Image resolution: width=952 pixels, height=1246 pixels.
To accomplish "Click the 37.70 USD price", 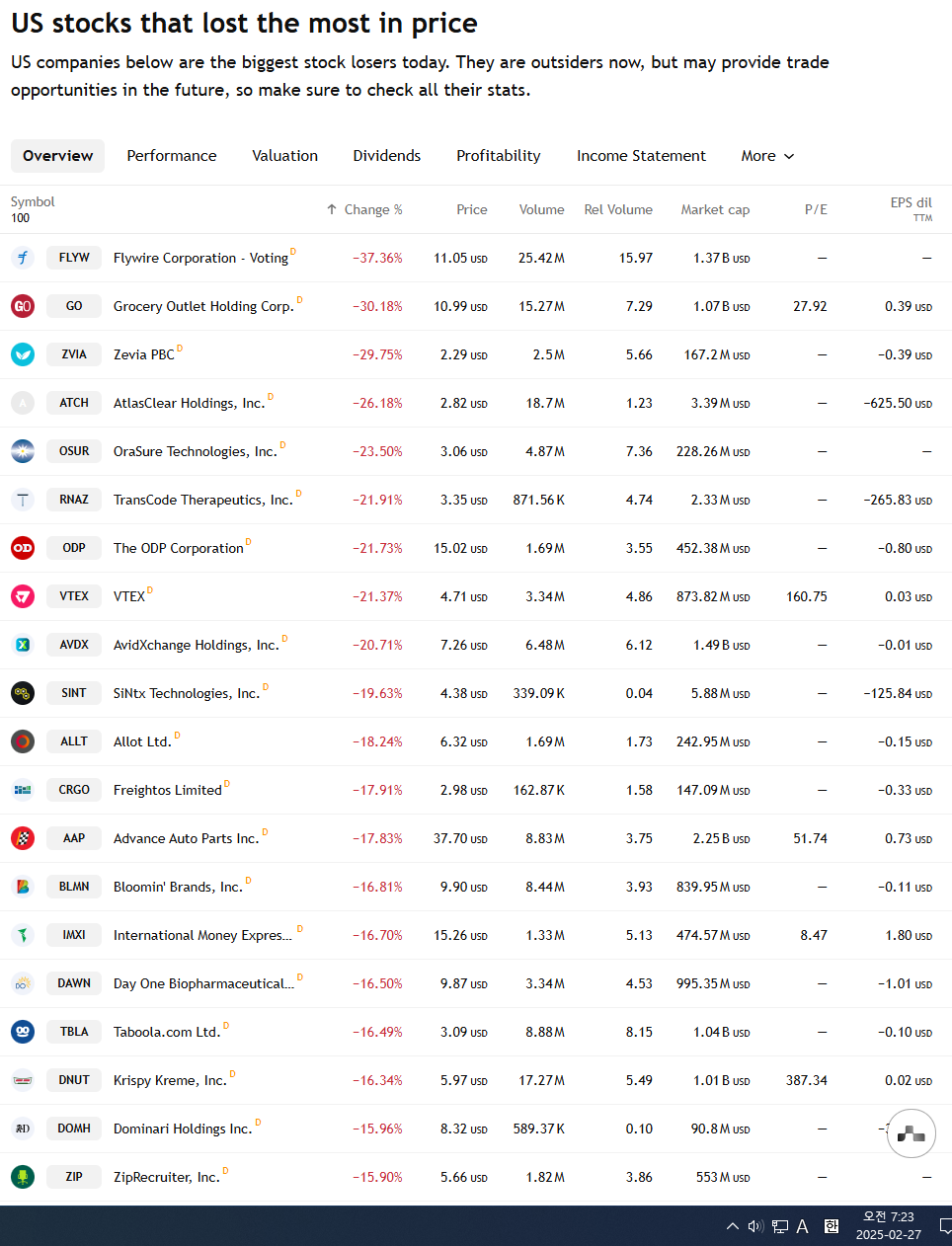I will [460, 838].
